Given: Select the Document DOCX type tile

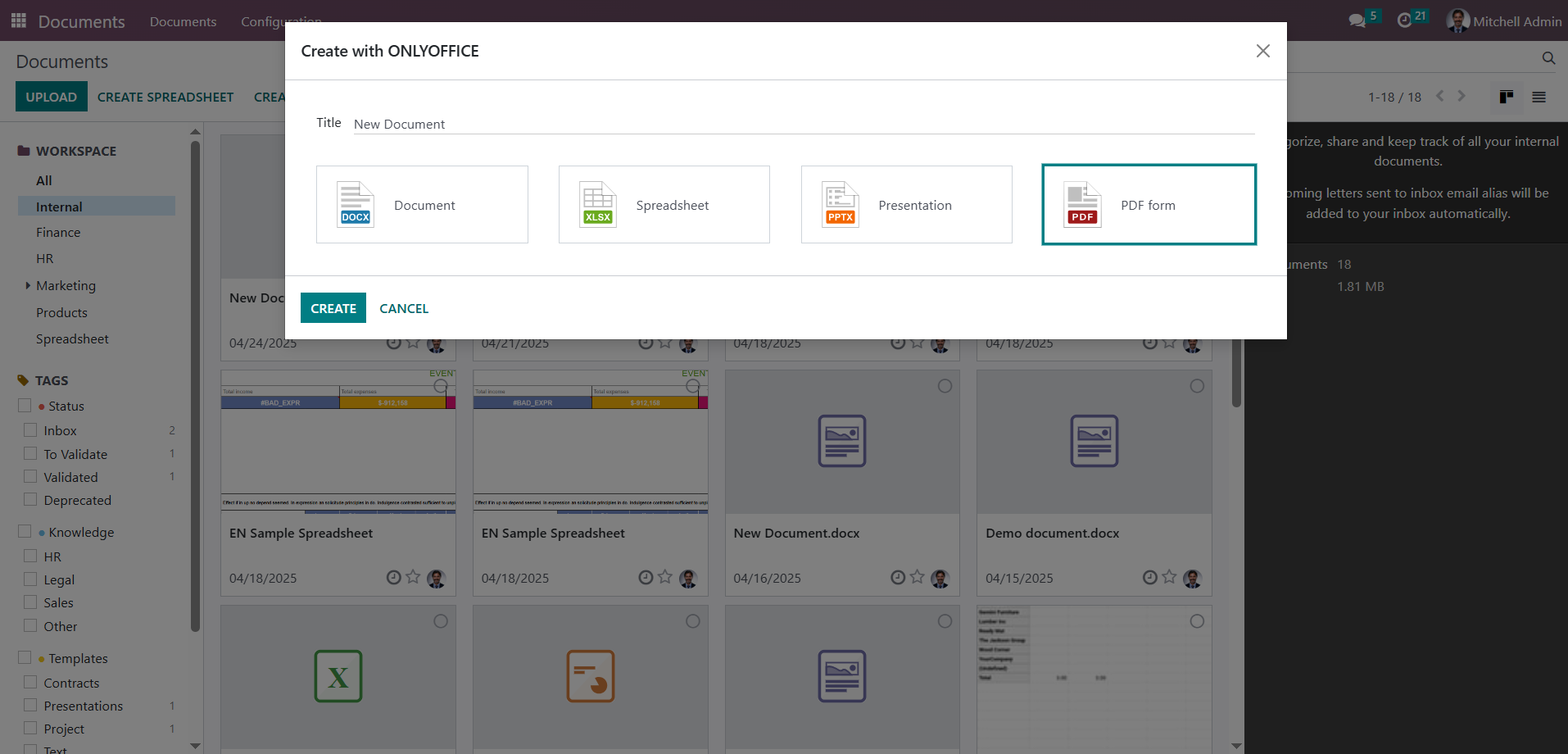Looking at the screenshot, I should 422,205.
